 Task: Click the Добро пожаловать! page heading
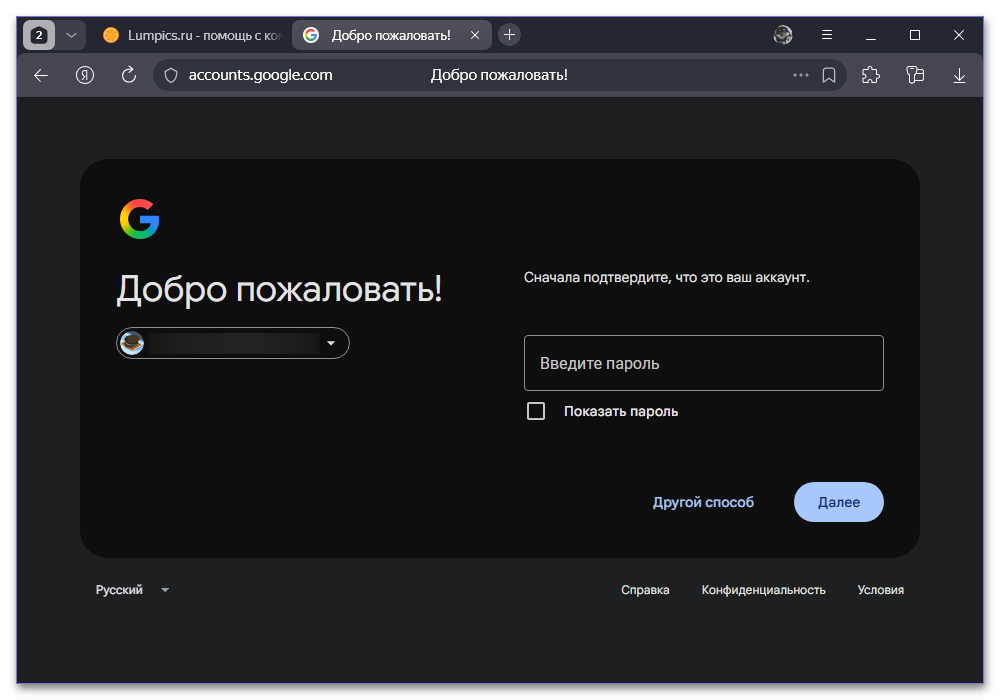click(279, 289)
